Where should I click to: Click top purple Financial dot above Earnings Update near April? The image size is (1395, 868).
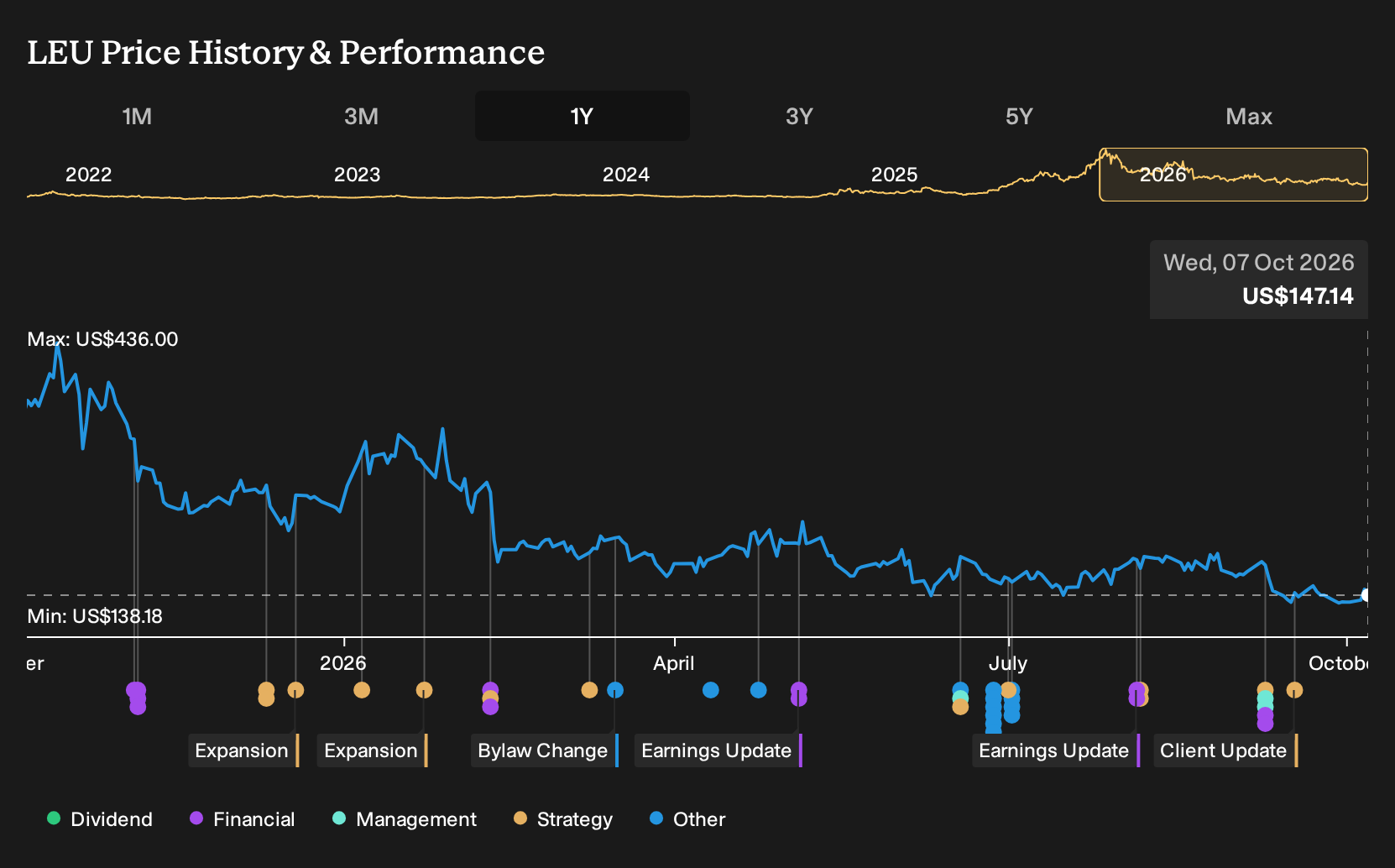799,690
